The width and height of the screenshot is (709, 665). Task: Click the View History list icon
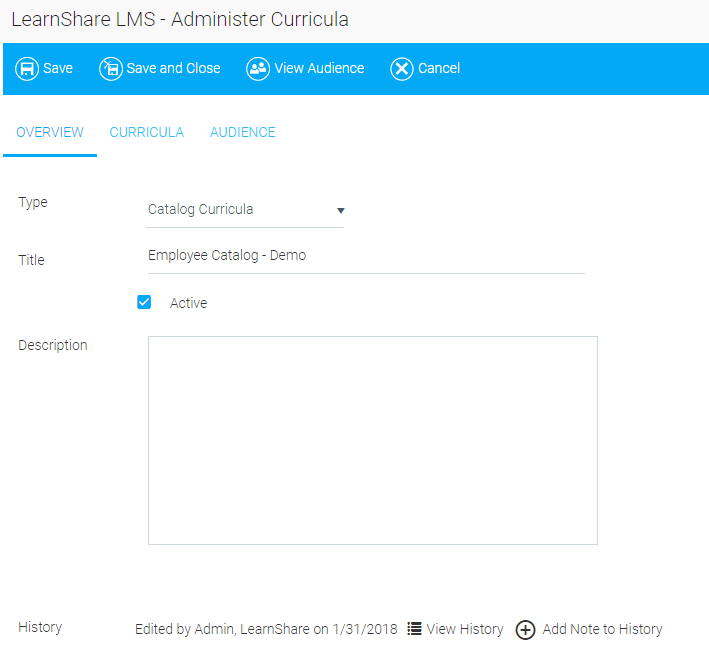coord(414,628)
